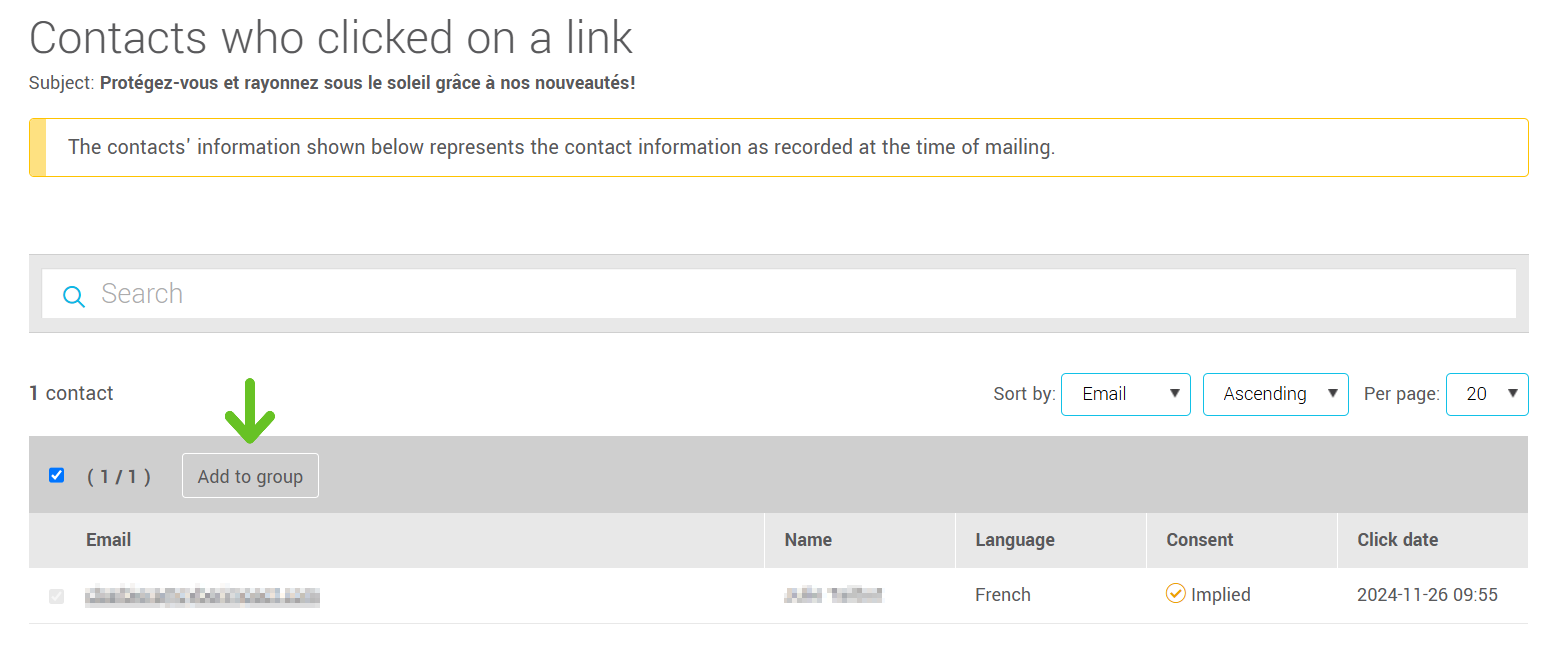Click the Click date column header

(x=1397, y=540)
